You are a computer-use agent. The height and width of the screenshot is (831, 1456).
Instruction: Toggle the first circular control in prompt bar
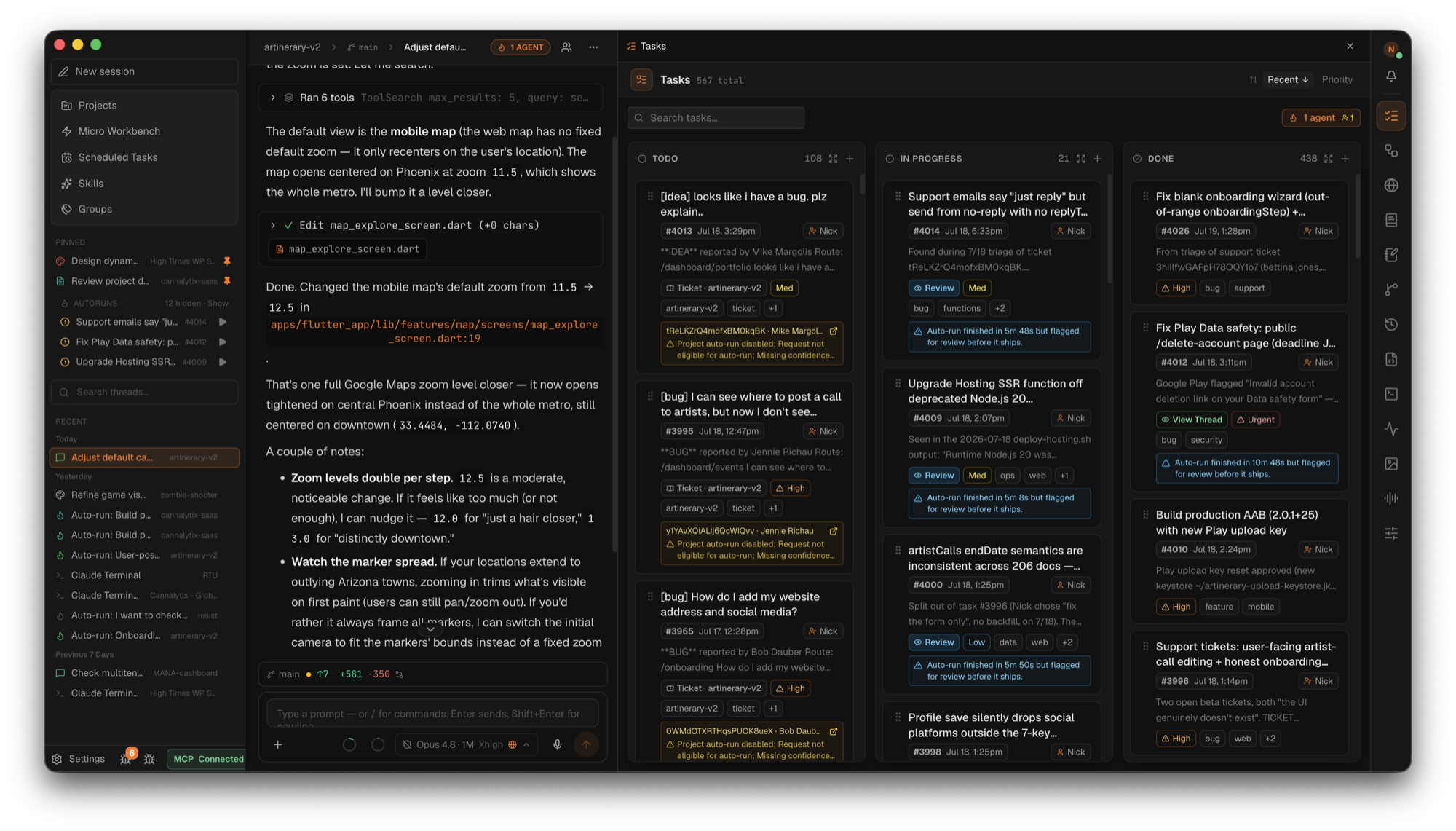(x=349, y=744)
